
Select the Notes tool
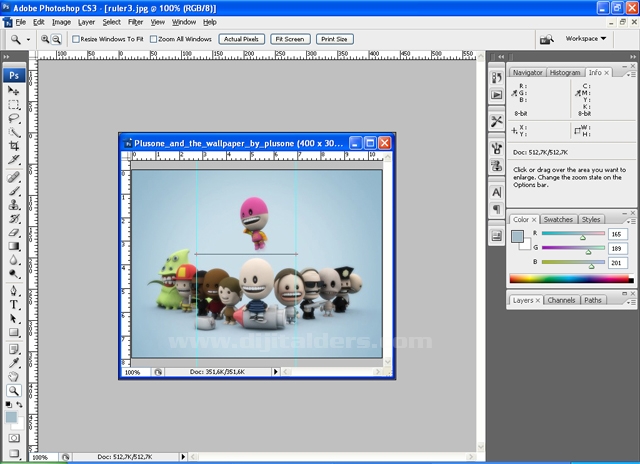14,349
